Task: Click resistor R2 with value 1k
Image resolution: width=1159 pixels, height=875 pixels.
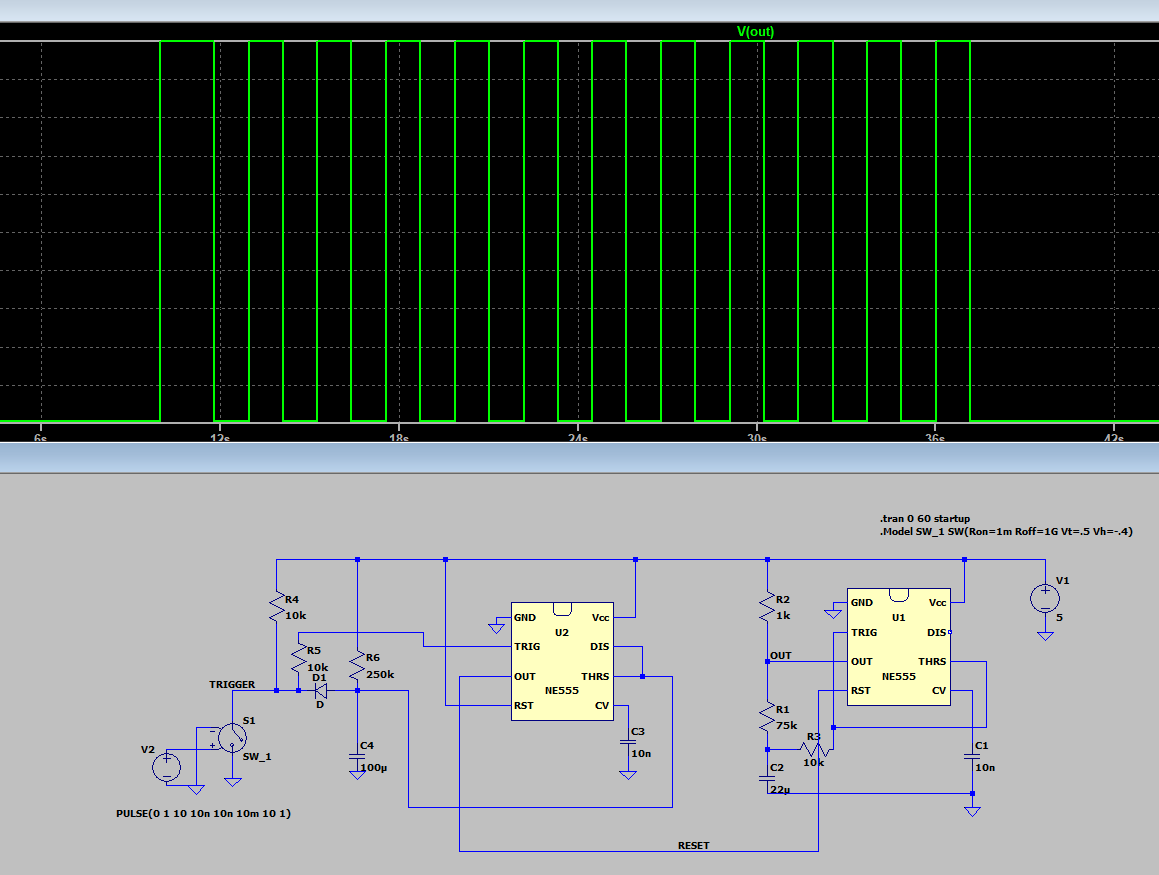Action: 766,605
